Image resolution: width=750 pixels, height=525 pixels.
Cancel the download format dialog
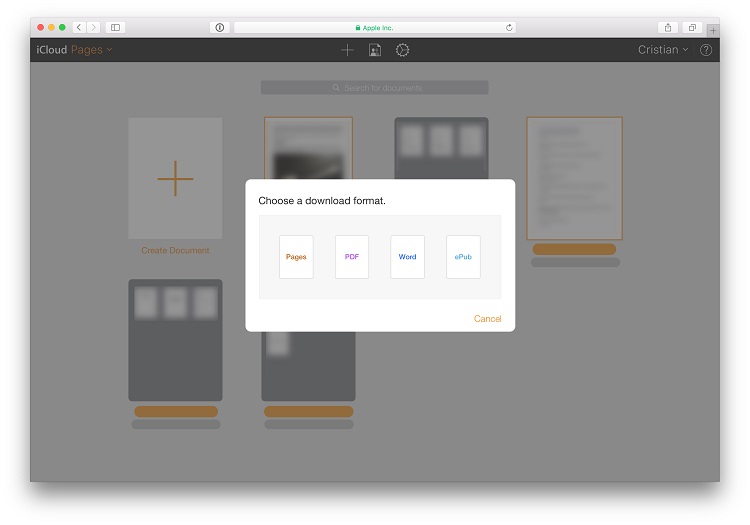[x=487, y=319]
